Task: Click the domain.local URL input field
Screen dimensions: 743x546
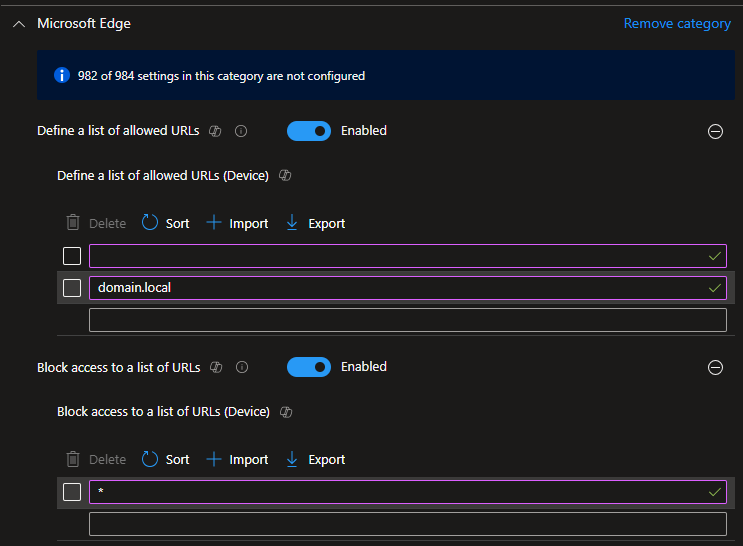Action: point(408,288)
